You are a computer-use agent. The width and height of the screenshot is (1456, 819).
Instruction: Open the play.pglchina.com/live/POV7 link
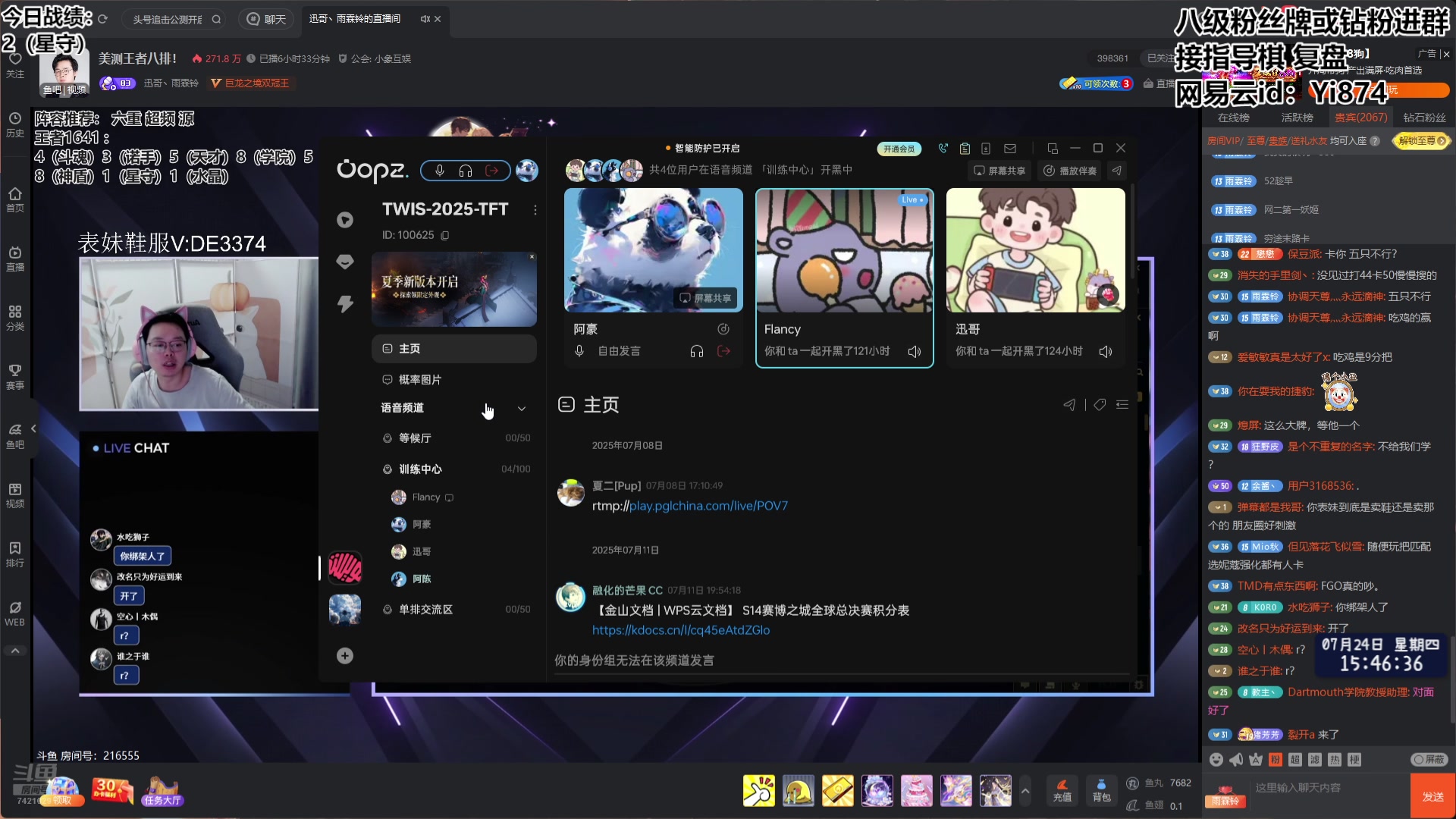tap(708, 506)
